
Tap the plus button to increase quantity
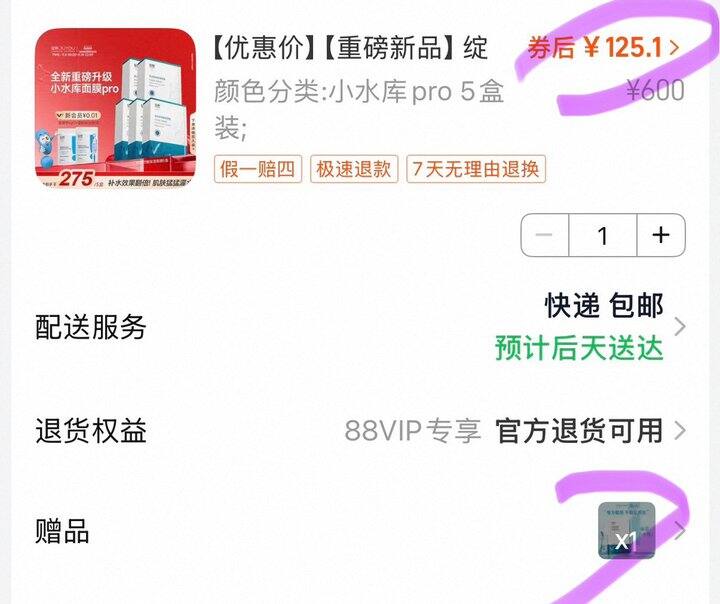[x=661, y=235]
